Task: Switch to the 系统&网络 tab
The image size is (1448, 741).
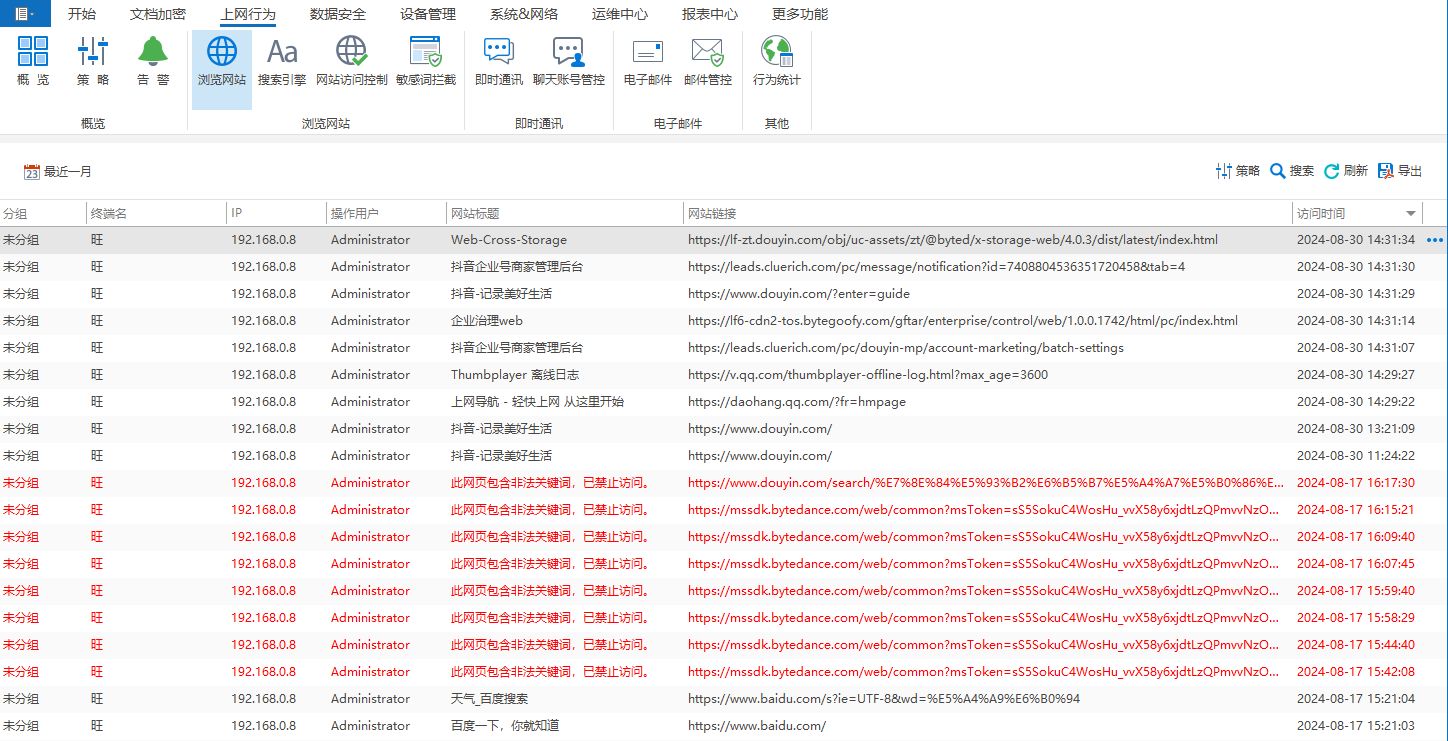Action: (524, 14)
